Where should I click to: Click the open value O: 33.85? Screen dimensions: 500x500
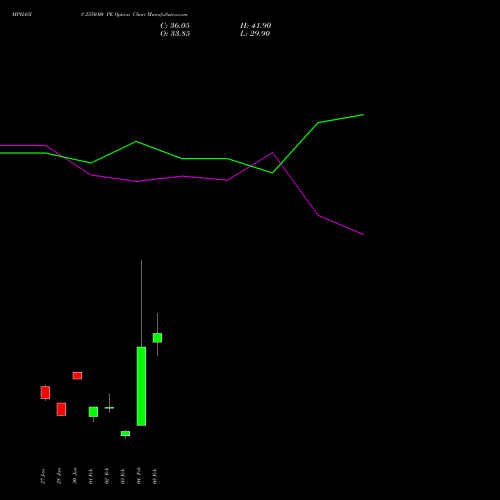[175, 34]
